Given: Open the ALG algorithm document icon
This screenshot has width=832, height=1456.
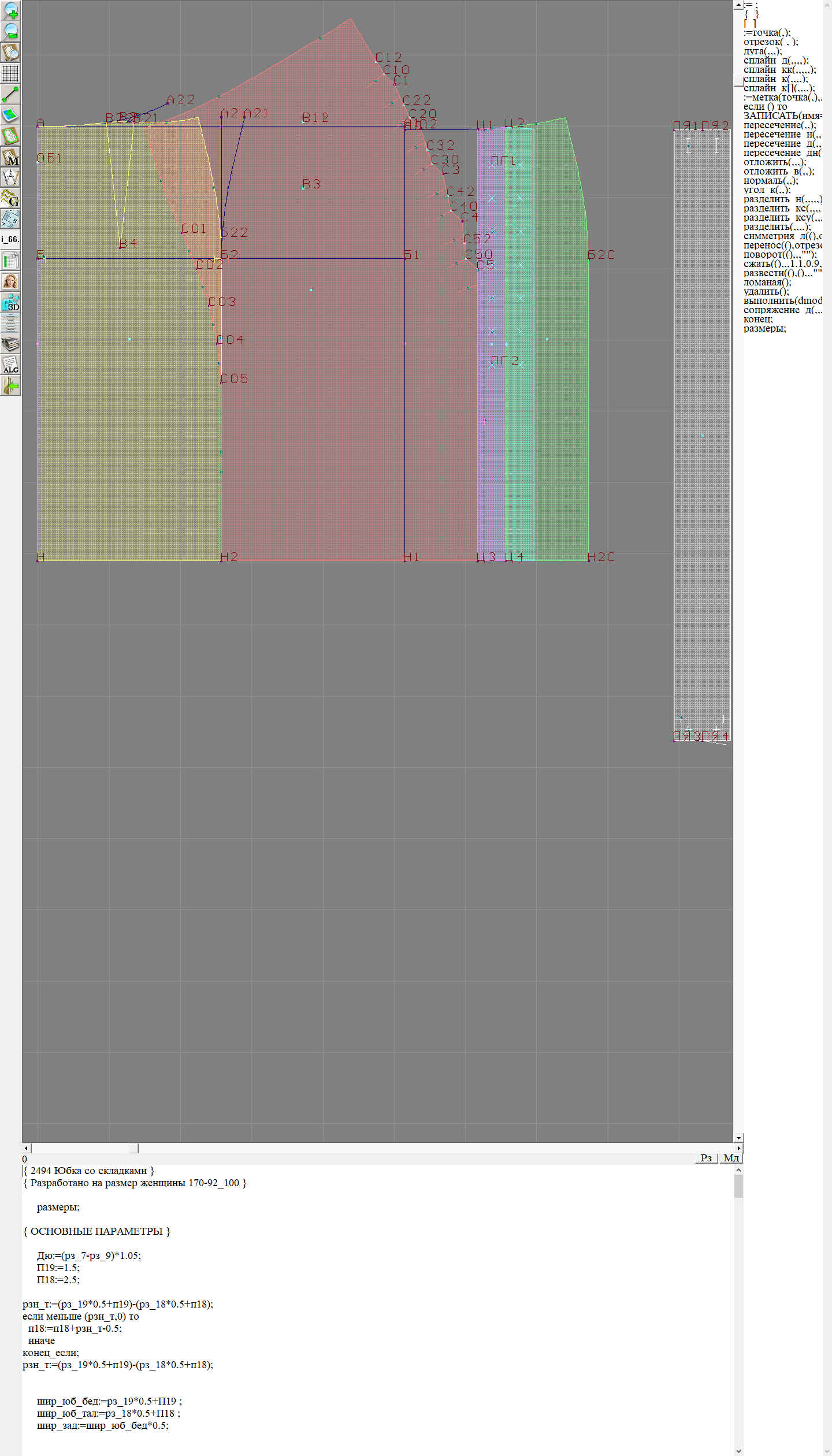Looking at the screenshot, I should (x=10, y=365).
